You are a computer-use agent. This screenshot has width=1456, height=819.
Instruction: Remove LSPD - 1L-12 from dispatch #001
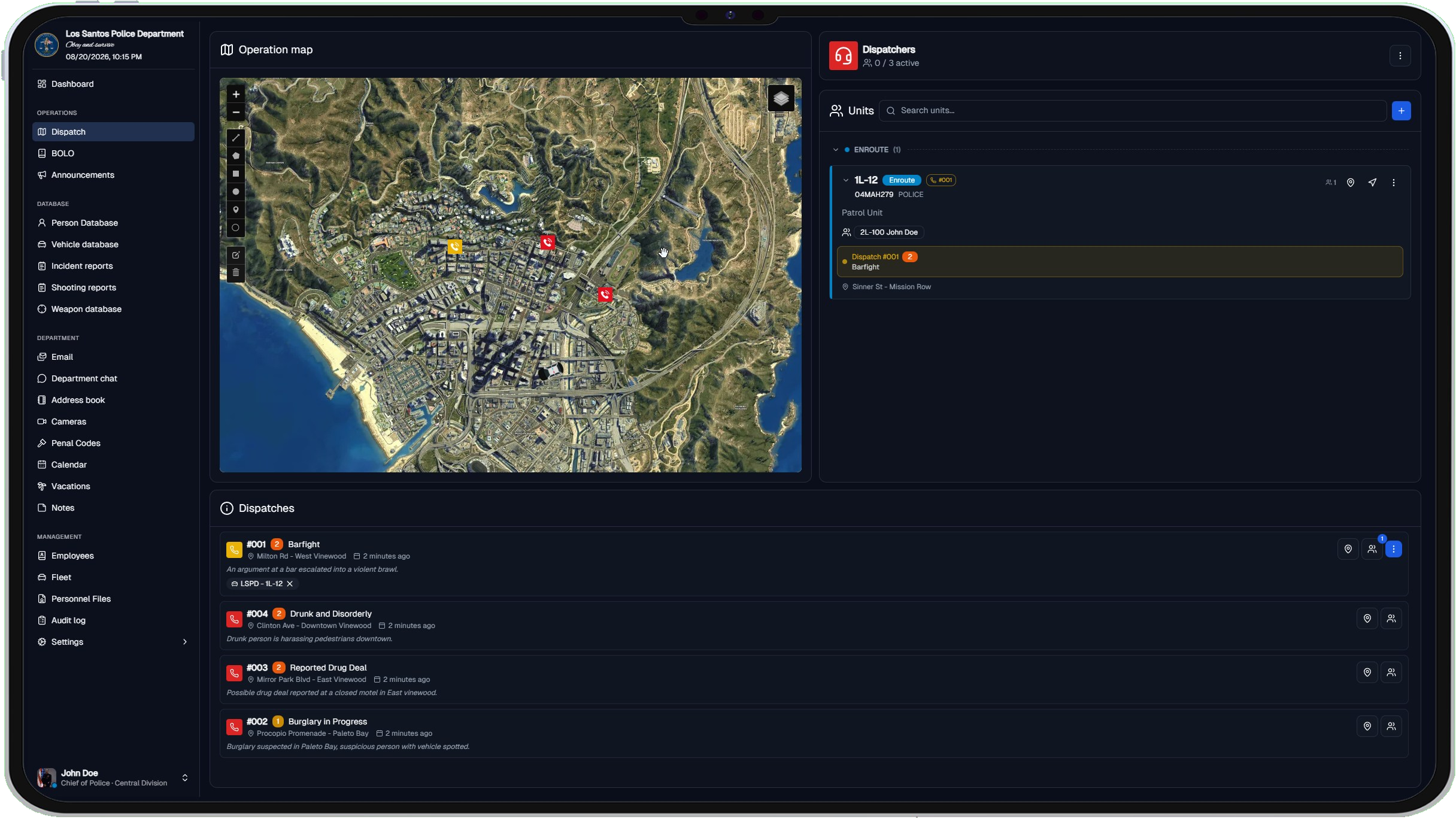(290, 584)
